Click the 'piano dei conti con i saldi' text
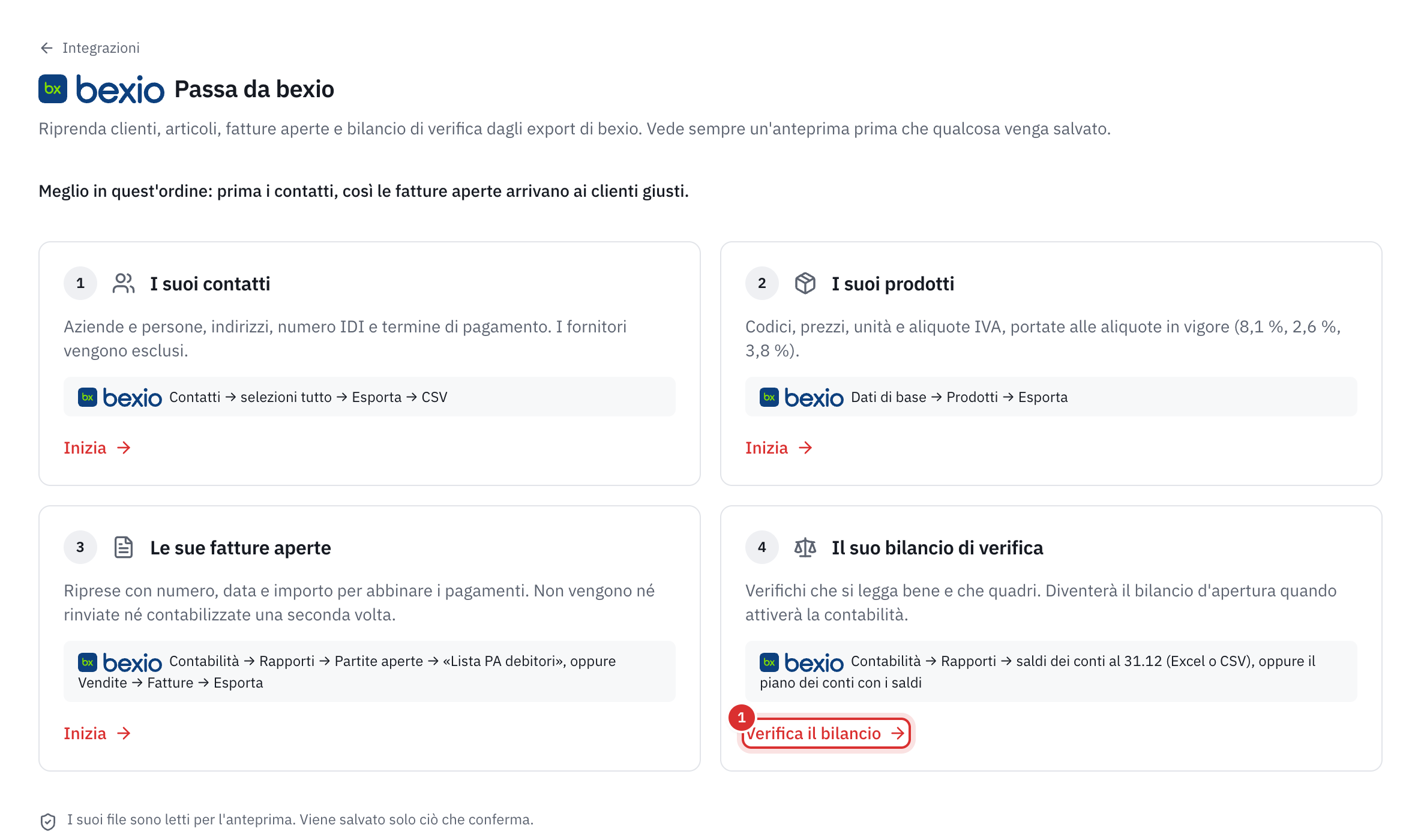This screenshot has width=1421, height=840. click(x=841, y=683)
